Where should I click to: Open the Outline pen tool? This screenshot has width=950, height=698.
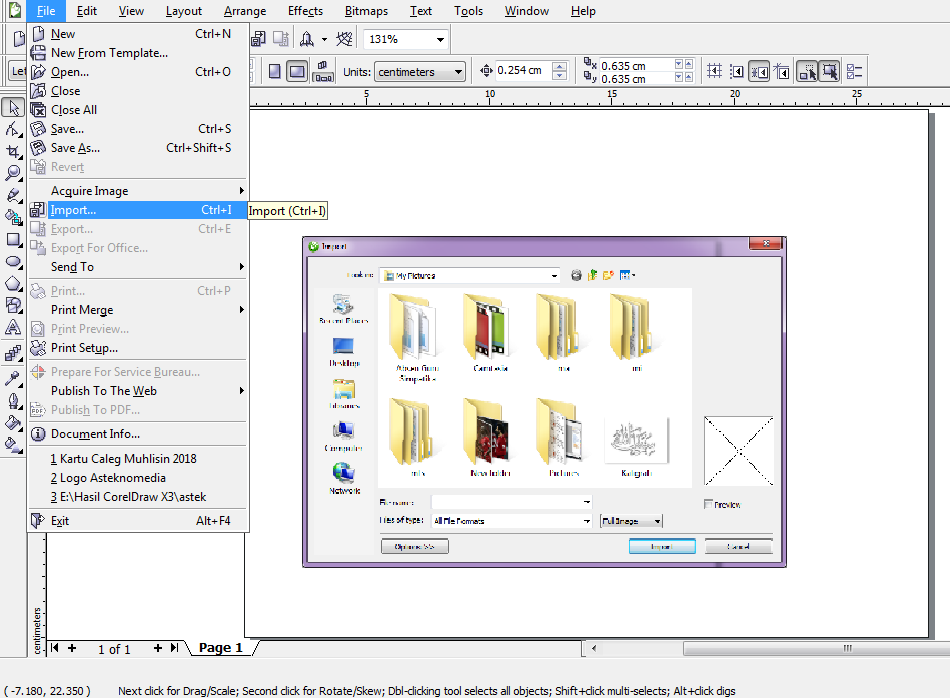point(13,401)
